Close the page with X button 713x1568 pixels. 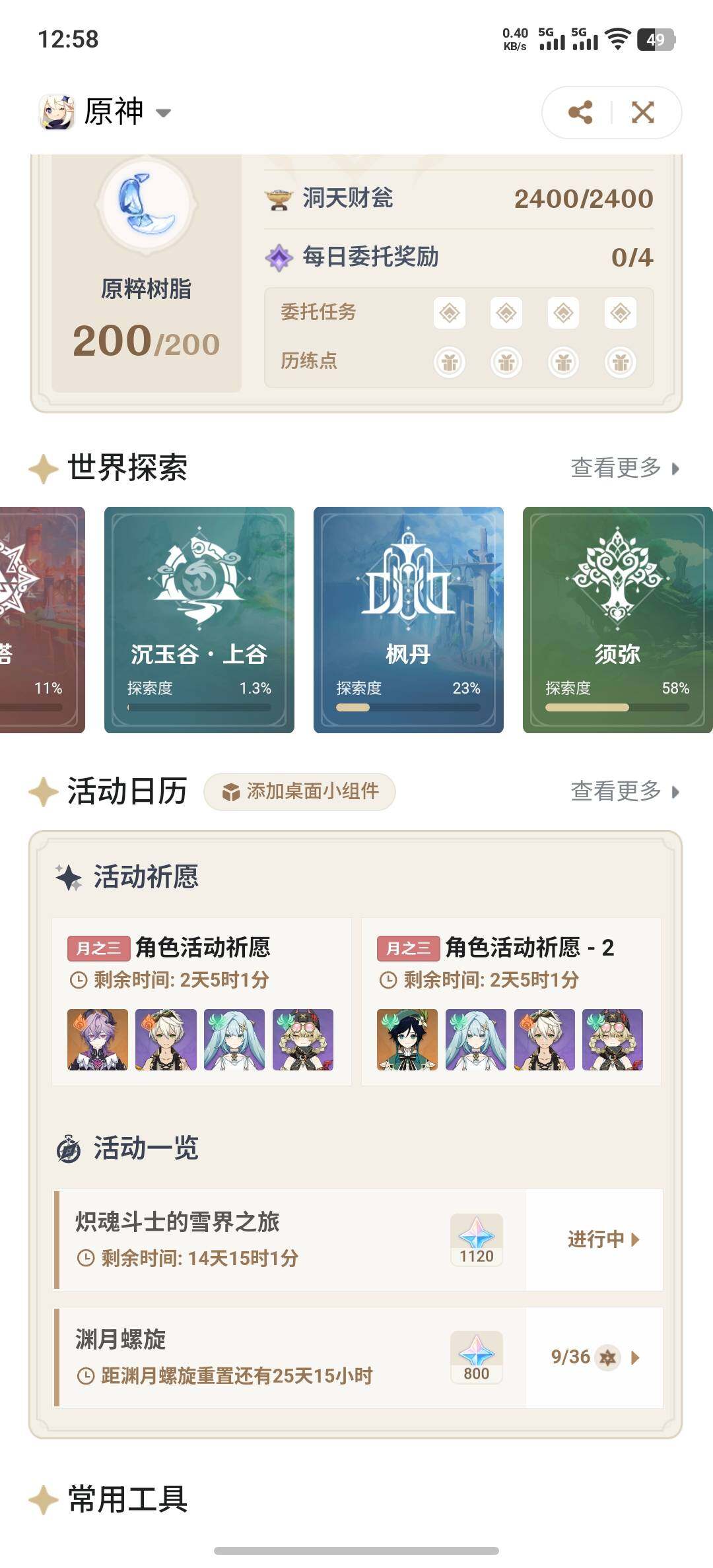click(x=642, y=112)
